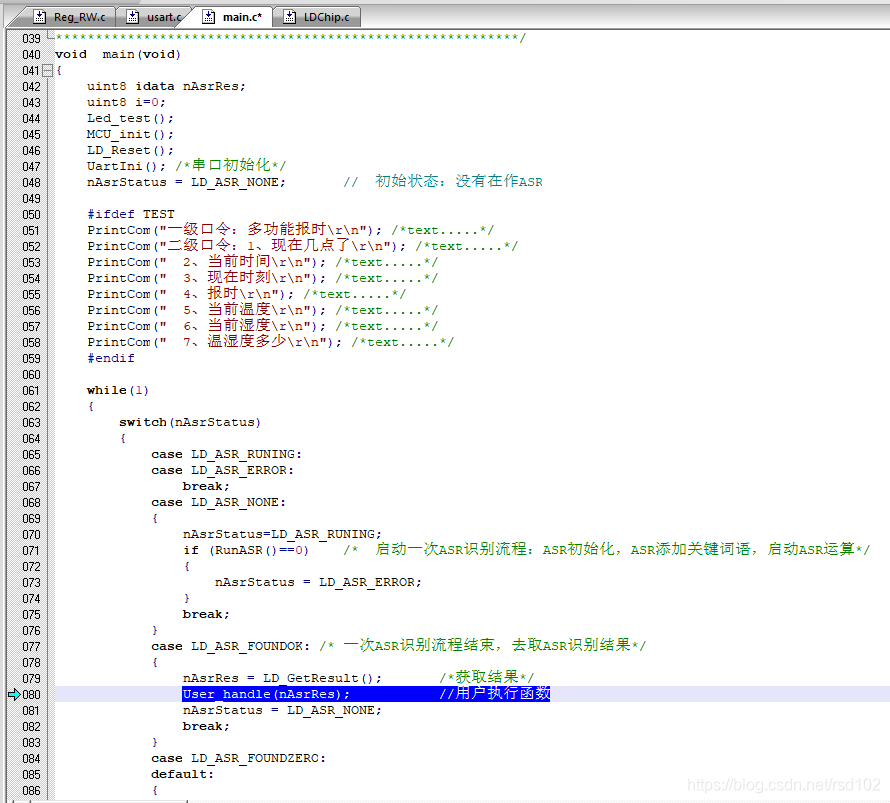Click the 'break;' on line 075
The width and height of the screenshot is (890, 803).
tap(206, 615)
